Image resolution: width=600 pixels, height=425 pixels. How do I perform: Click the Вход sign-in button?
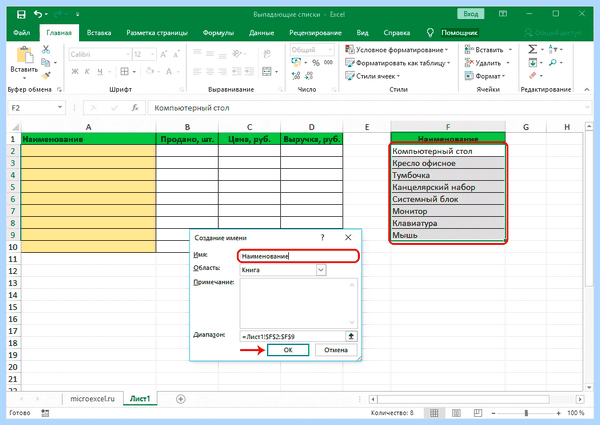pyautogui.click(x=470, y=14)
